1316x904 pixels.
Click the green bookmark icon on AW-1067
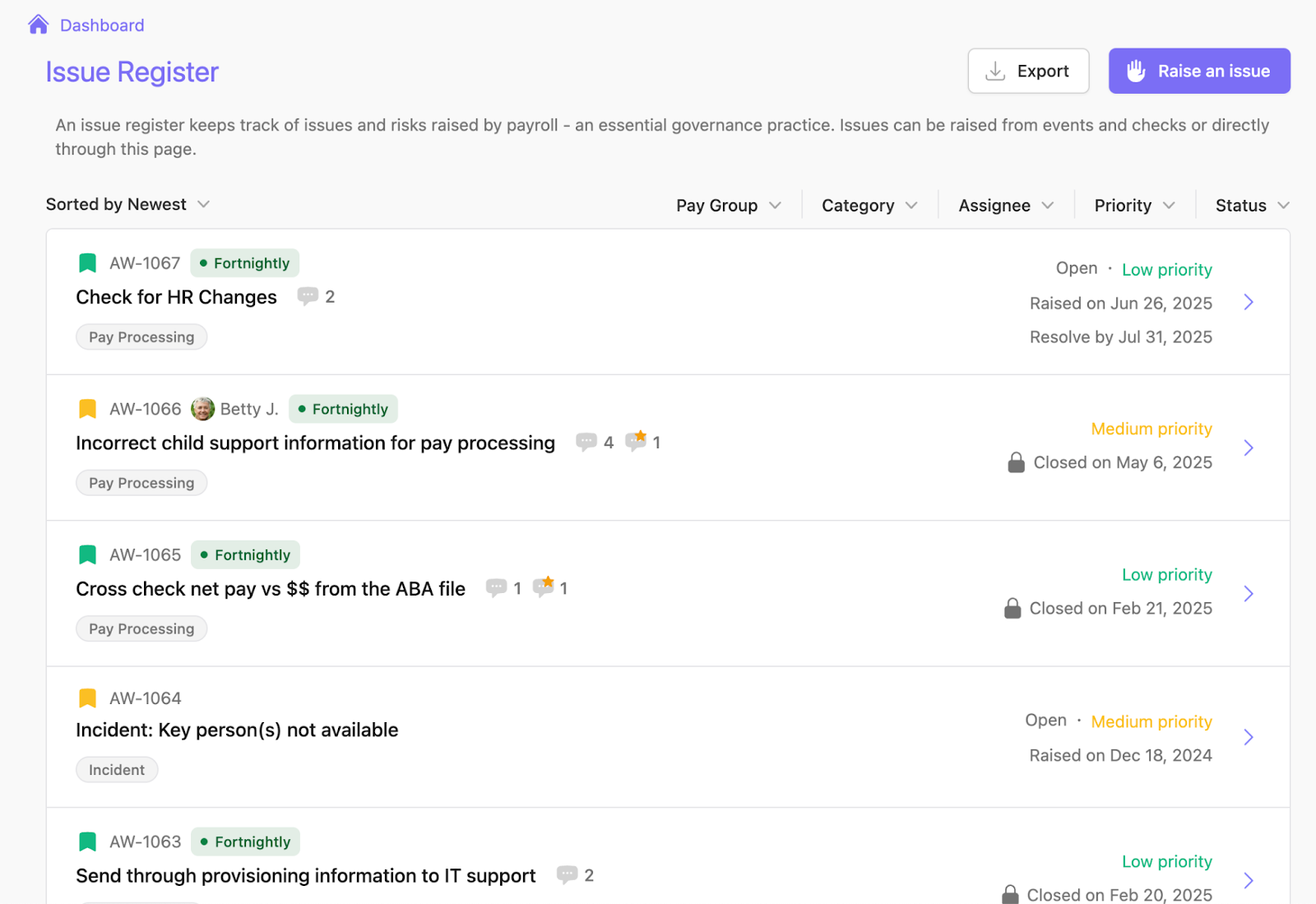87,263
